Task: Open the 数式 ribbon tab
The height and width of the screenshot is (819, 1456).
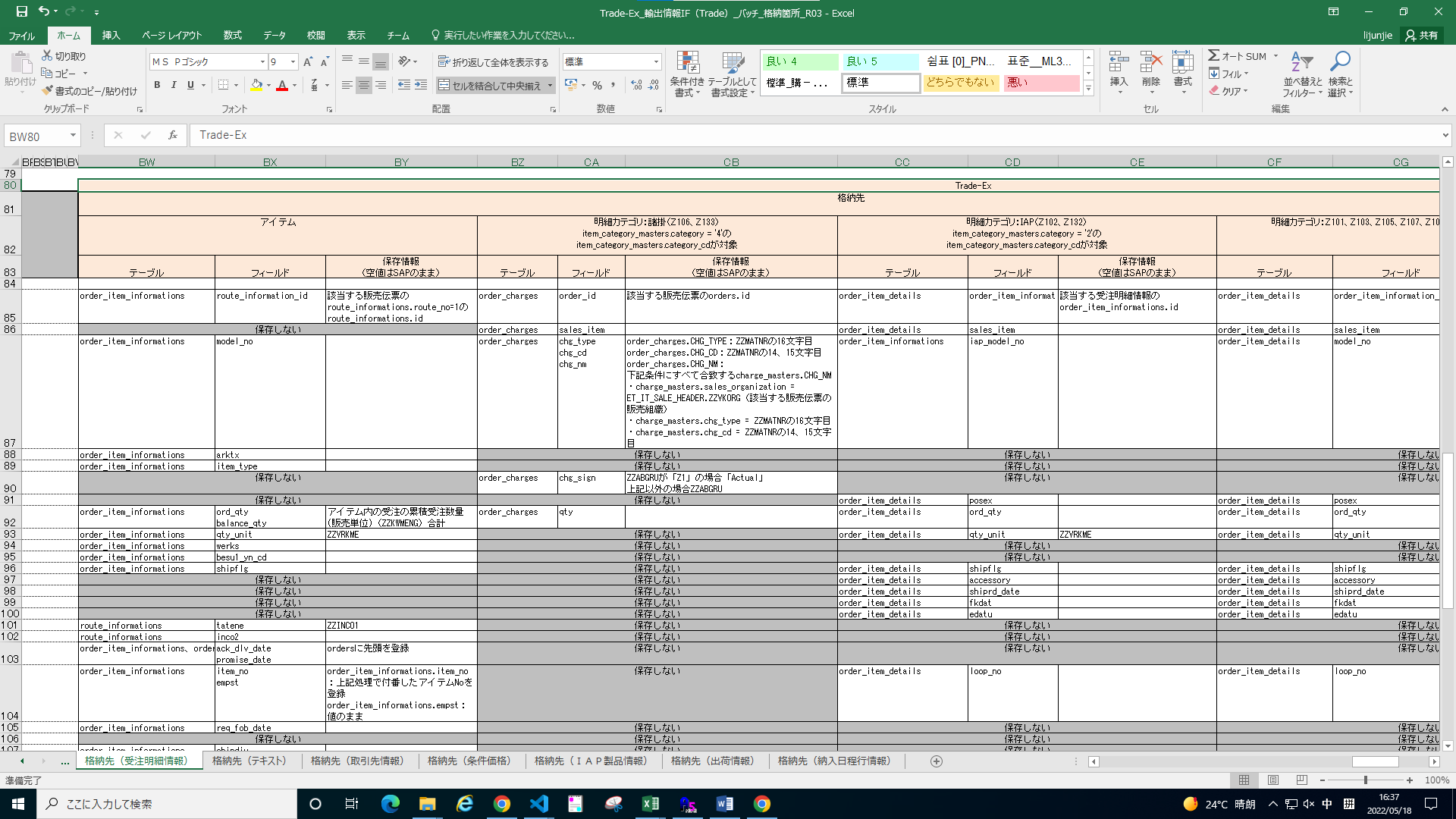Action: tap(232, 36)
